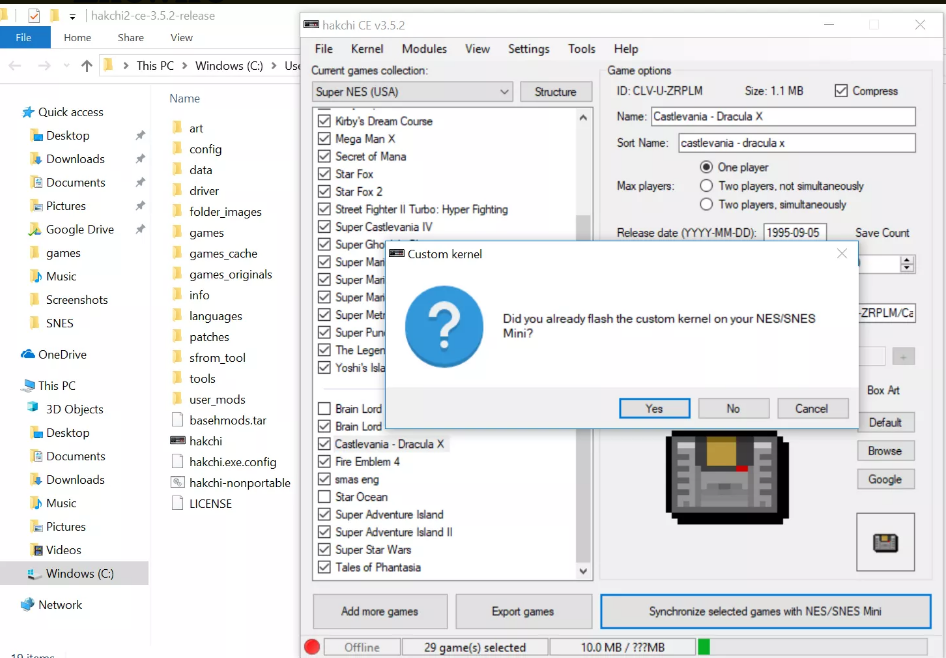Click the Pictures icon under Quick access

(x=36, y=206)
